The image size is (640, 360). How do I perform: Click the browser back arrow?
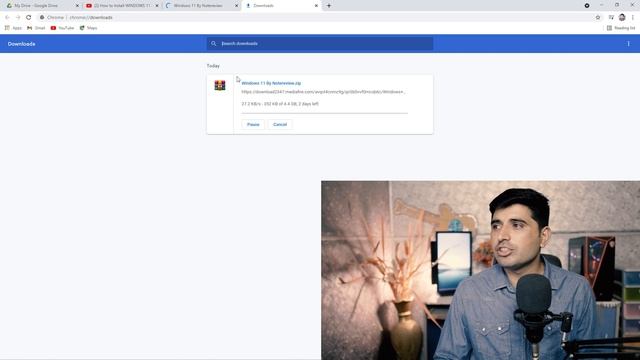click(7, 18)
